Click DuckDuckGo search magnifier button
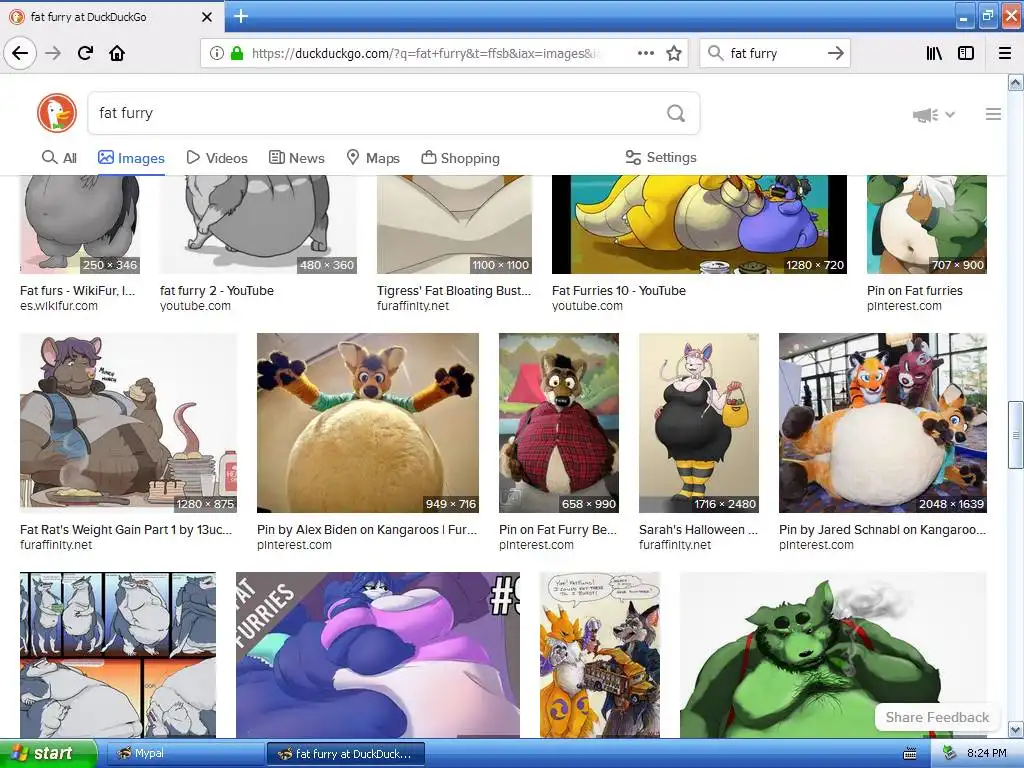Screen dimensions: 1024x768 coord(676,113)
